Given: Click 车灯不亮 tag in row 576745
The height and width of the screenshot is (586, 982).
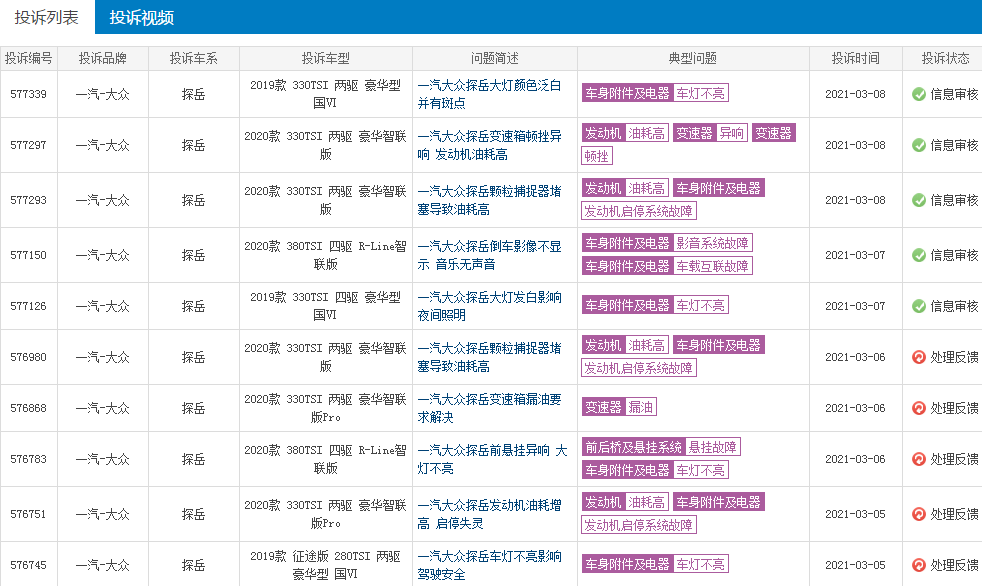Looking at the screenshot, I should [700, 565].
